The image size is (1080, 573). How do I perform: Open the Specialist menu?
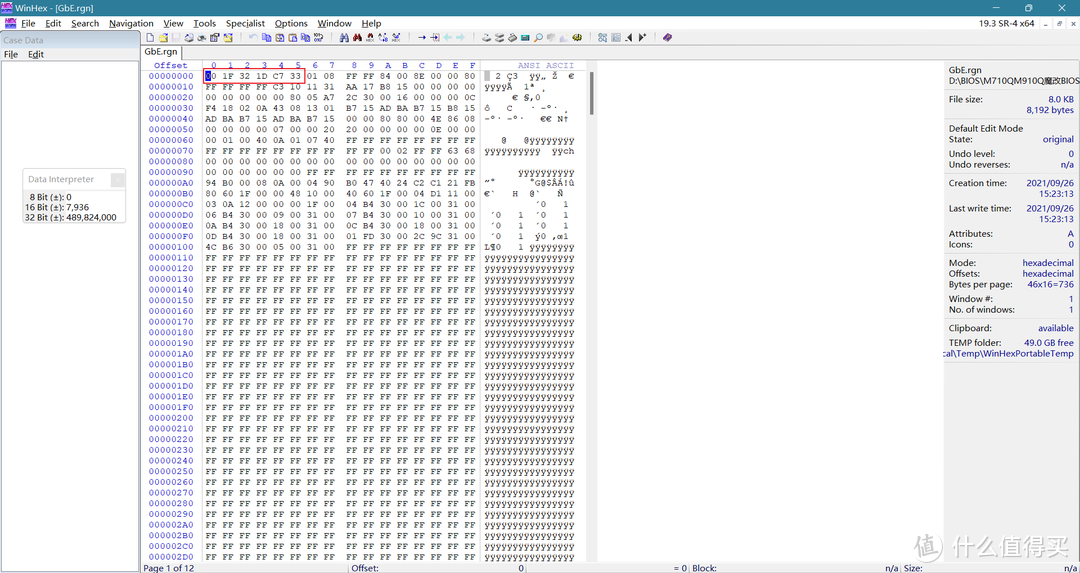click(x=245, y=23)
